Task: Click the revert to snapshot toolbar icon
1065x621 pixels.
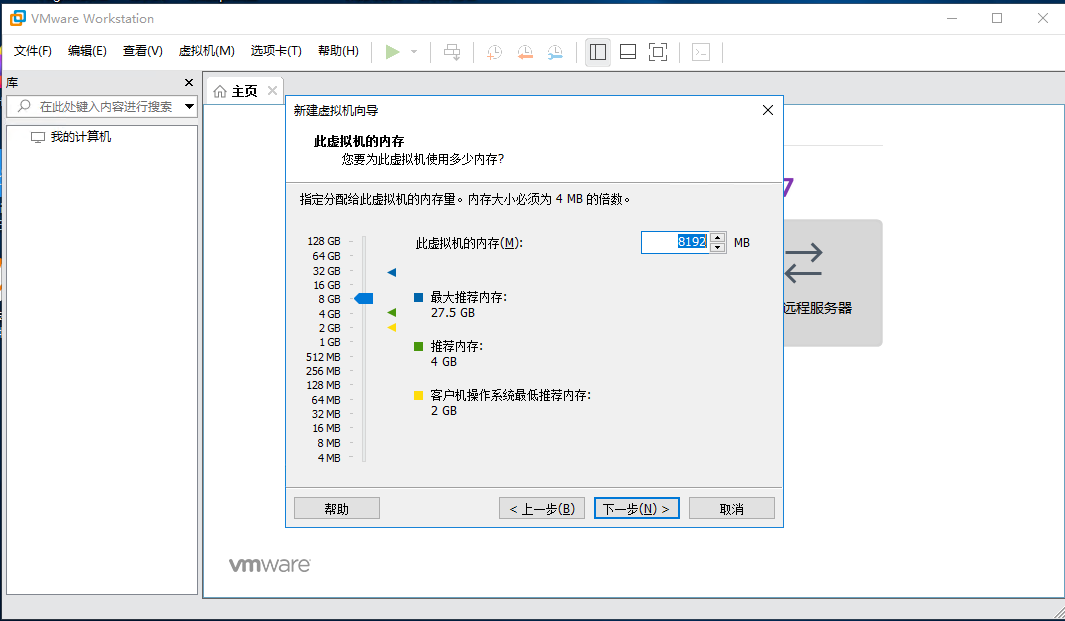Action: (525, 52)
